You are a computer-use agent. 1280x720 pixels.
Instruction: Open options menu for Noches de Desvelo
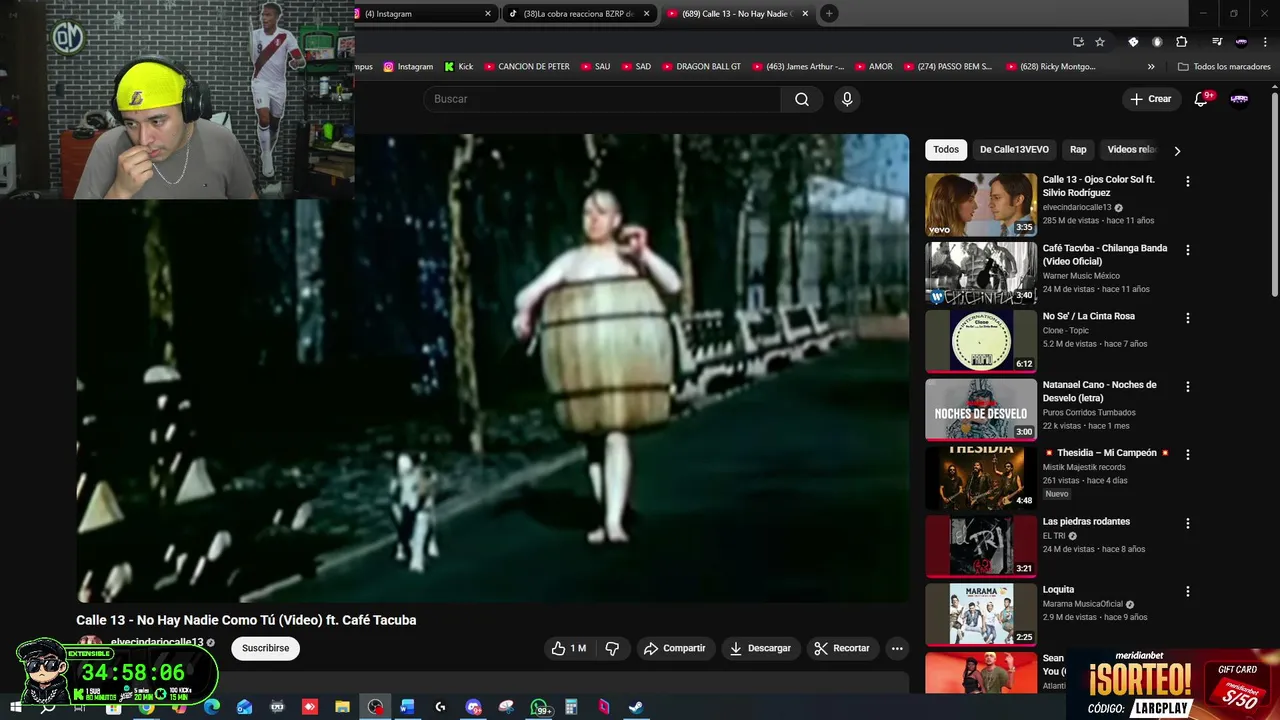(1188, 387)
